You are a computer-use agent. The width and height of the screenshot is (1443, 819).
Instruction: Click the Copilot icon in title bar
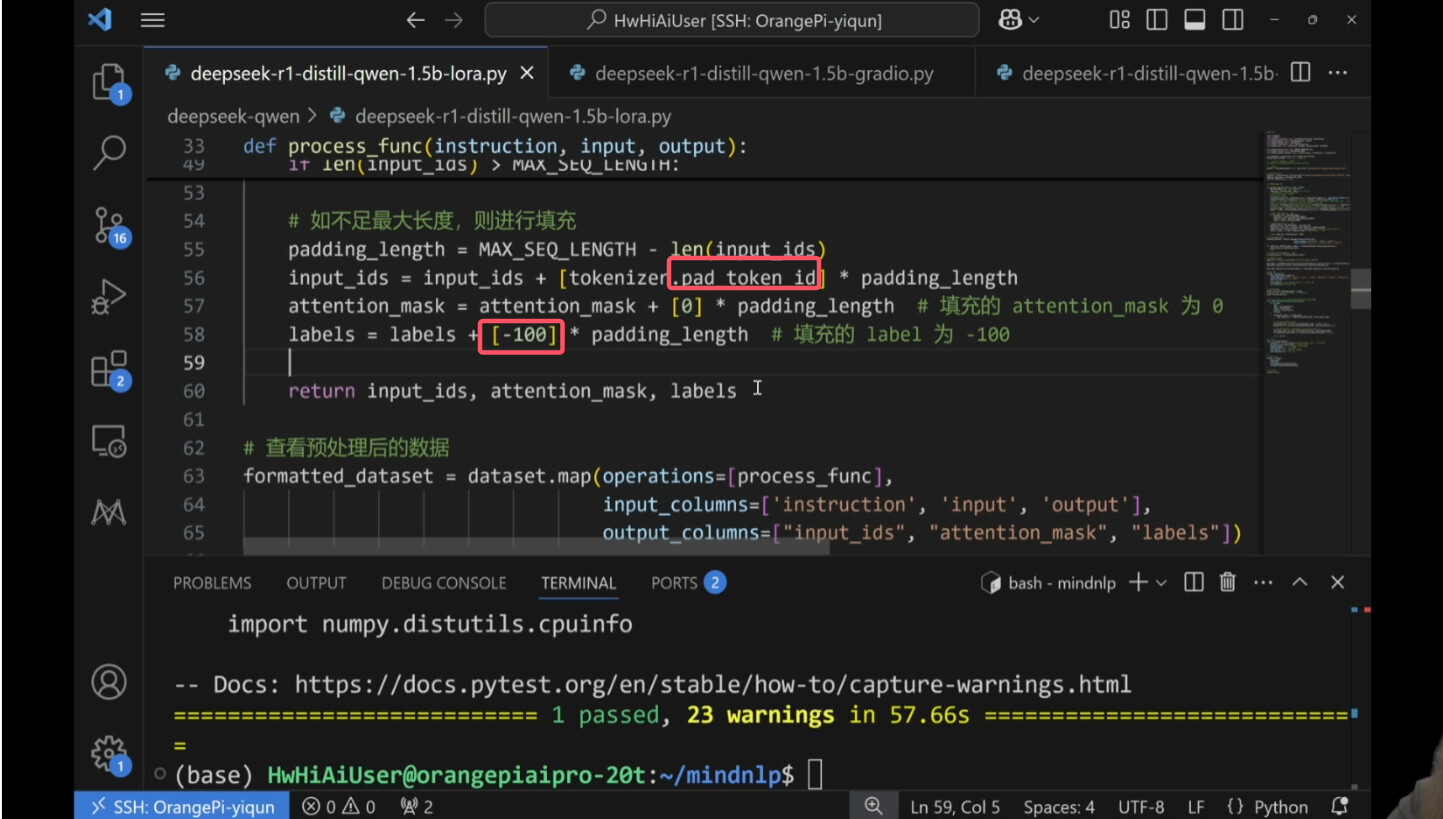pos(1010,20)
